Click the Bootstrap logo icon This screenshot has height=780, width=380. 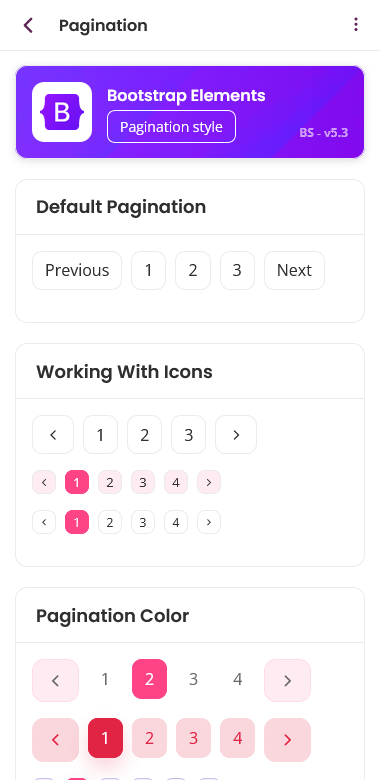[x=62, y=112]
